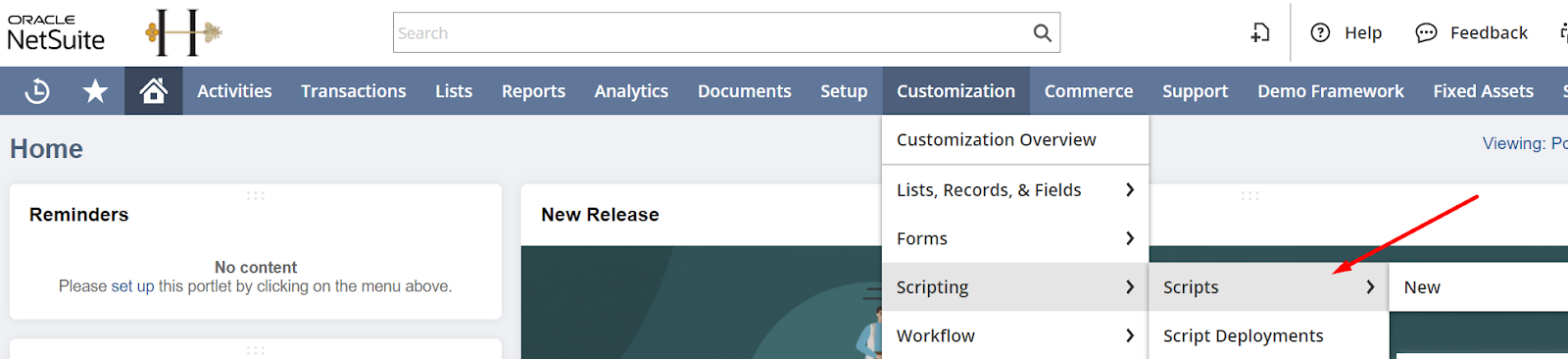The image size is (1568, 359).
Task: Open the Setup menu
Action: pos(844,91)
